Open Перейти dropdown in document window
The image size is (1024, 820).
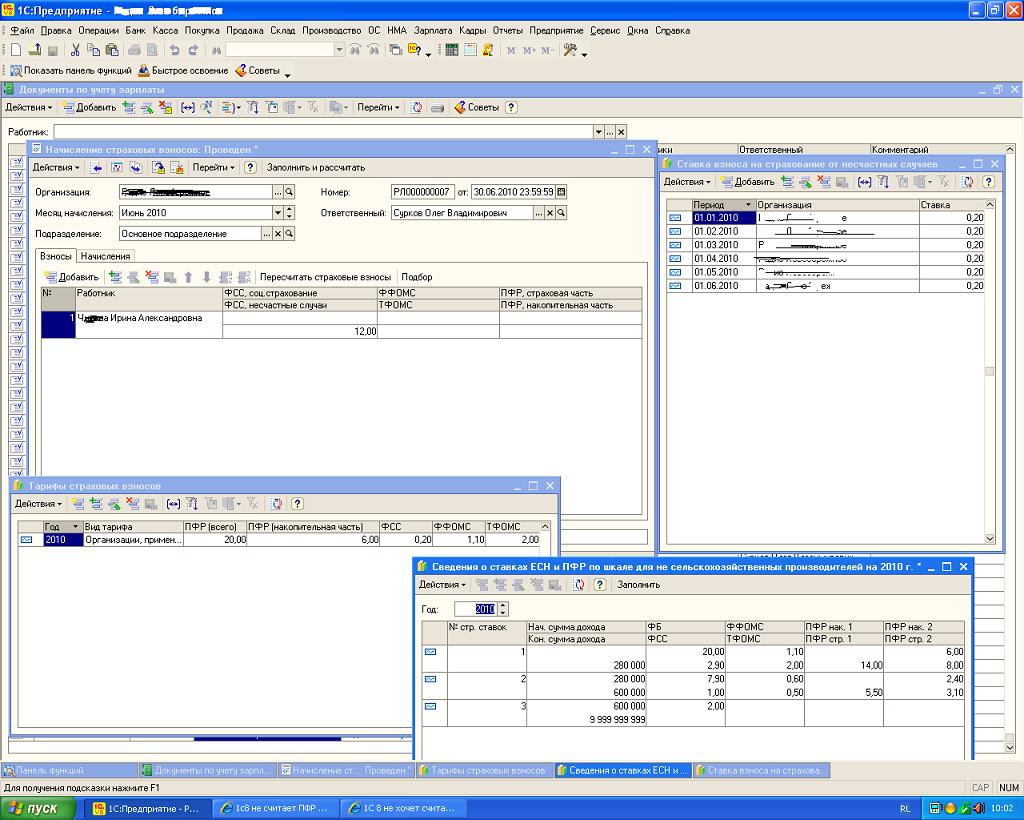coord(213,168)
